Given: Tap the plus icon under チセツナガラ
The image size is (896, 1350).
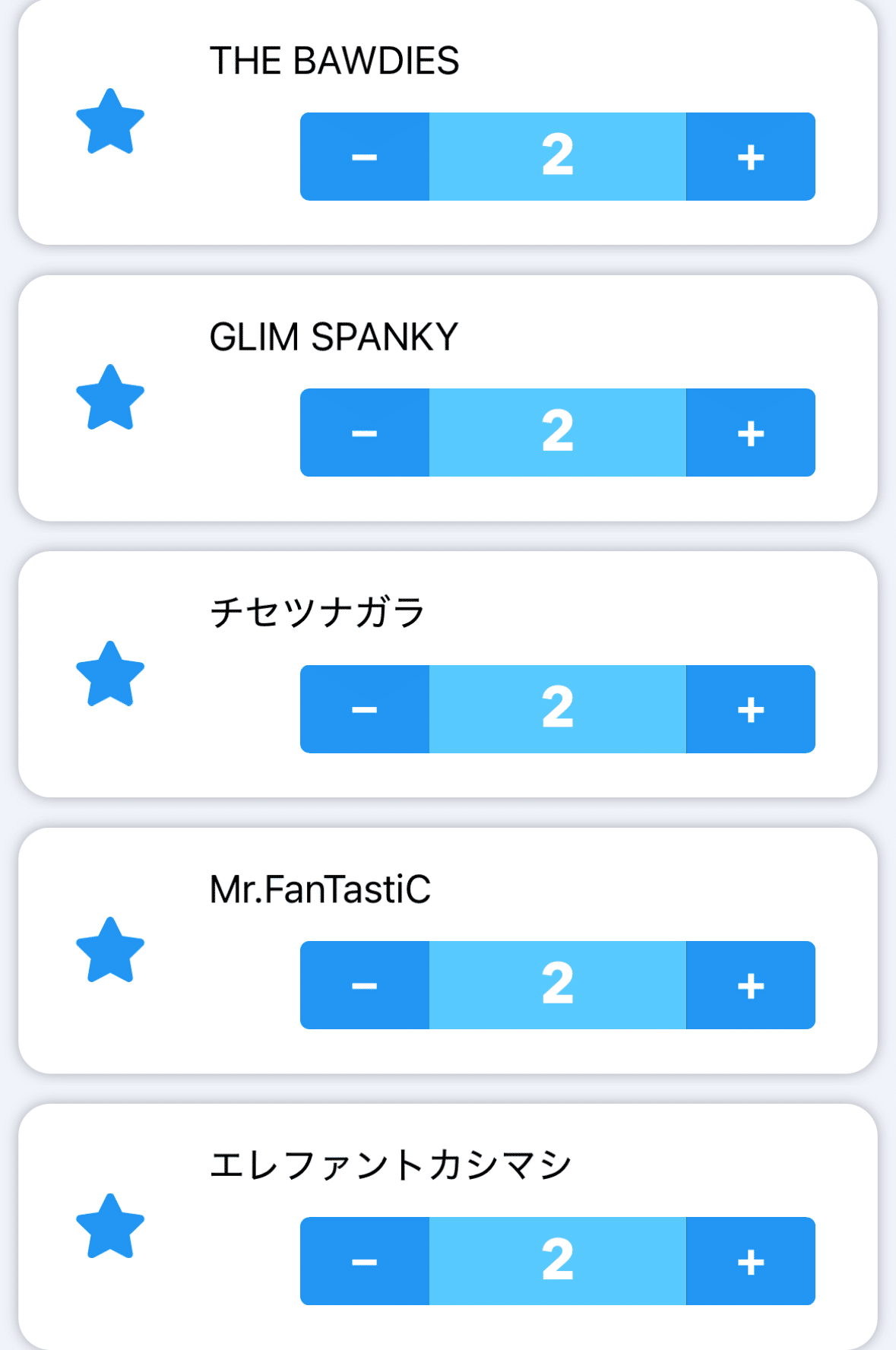Looking at the screenshot, I should point(750,709).
